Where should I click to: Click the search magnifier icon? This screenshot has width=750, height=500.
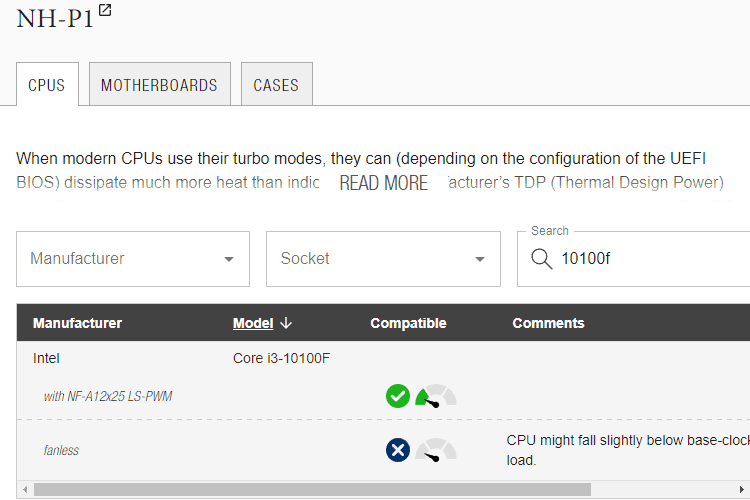[541, 259]
